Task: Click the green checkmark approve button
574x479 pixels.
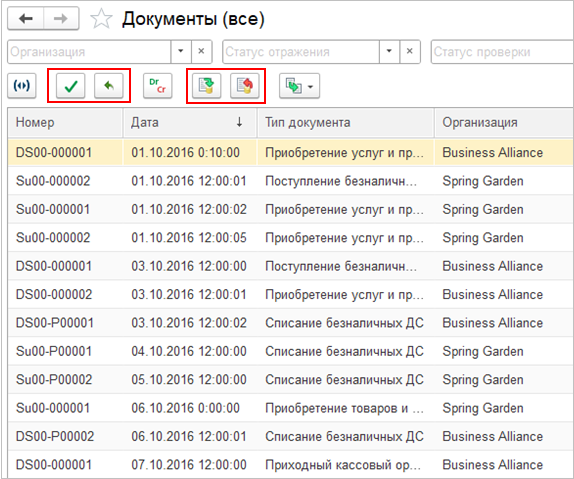Action: click(71, 86)
